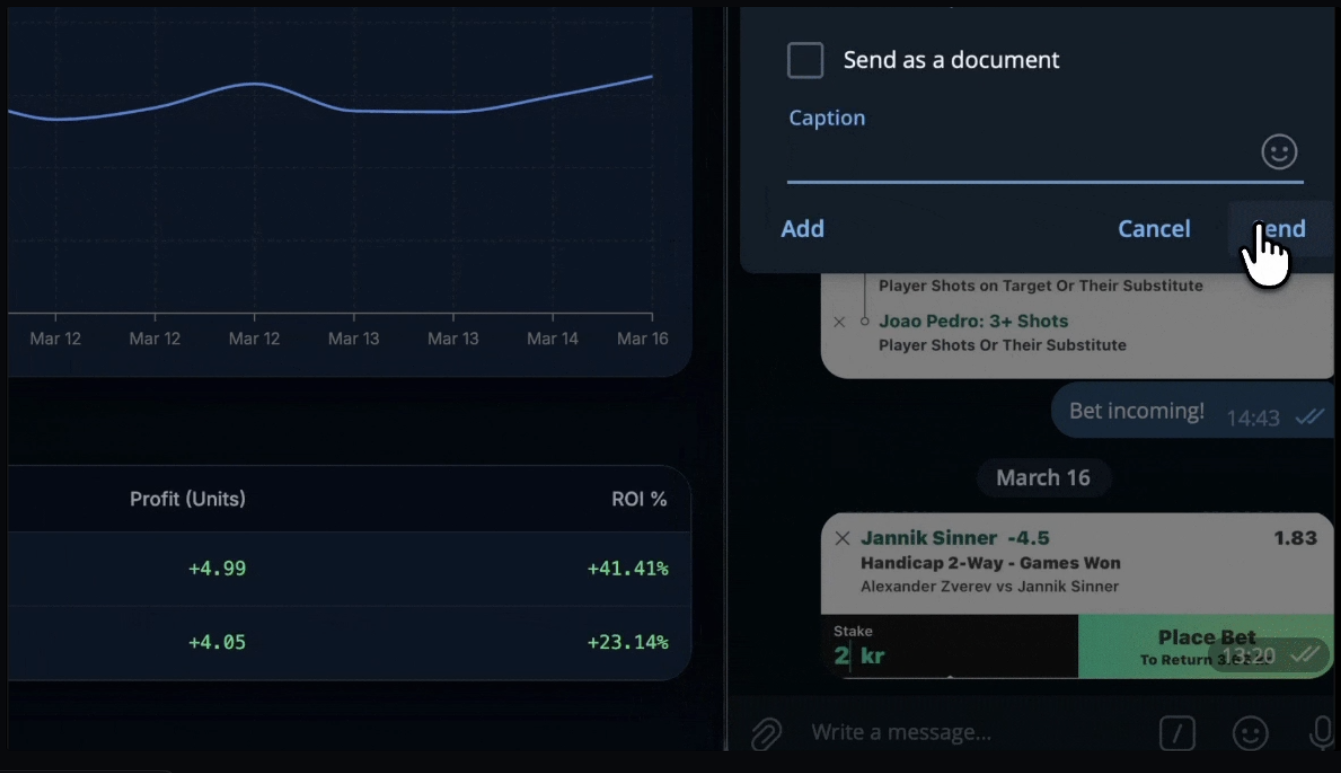
Task: Cancel the file send dialog
Action: click(1153, 229)
